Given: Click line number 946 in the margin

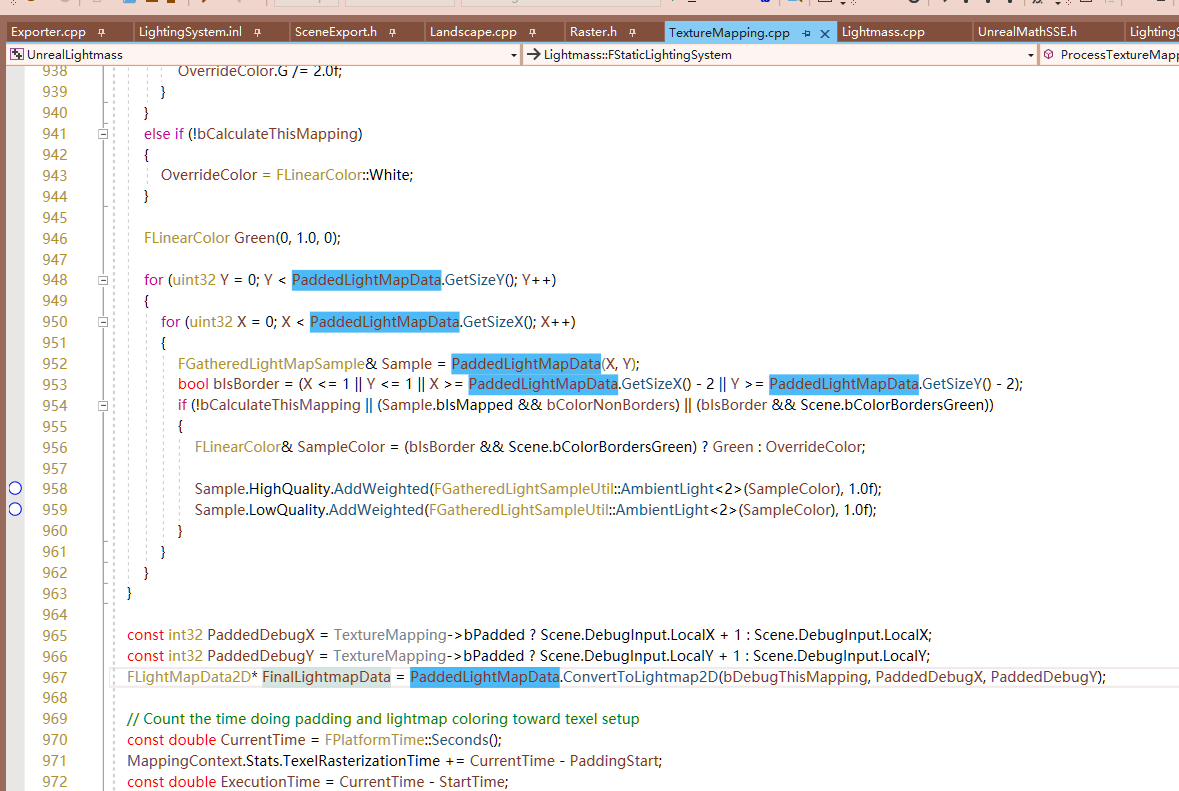Looking at the screenshot, I should (55, 238).
